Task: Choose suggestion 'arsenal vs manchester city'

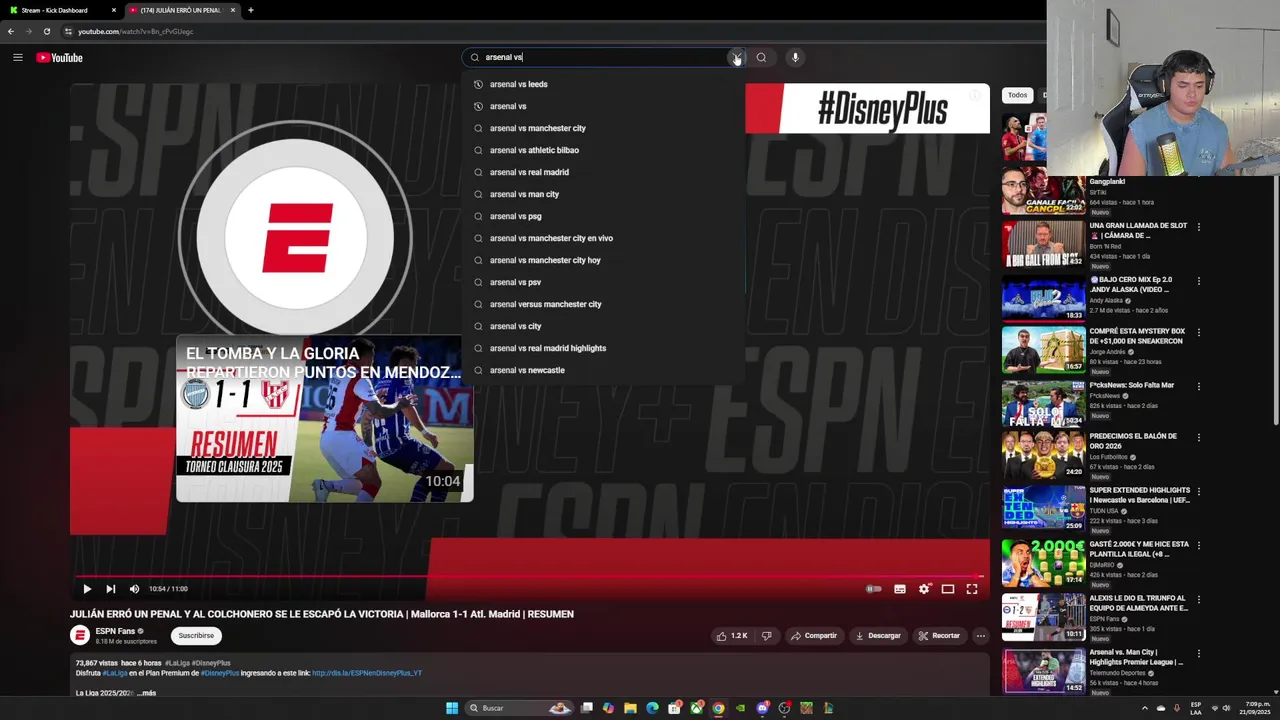Action: point(604,128)
